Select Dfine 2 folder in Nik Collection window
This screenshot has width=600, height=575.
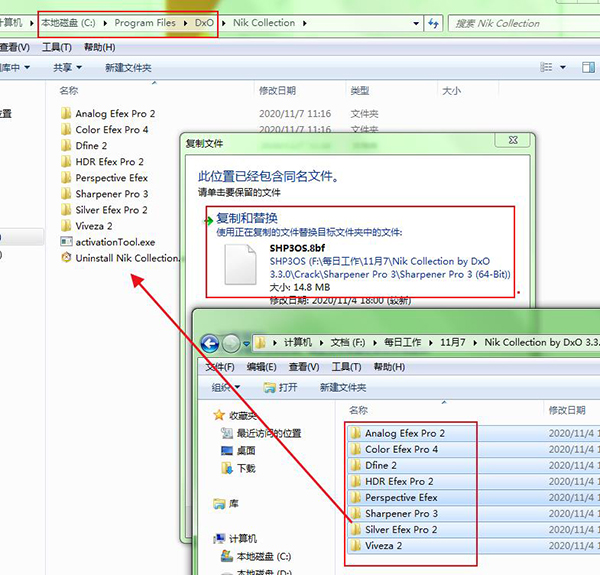(x=84, y=146)
